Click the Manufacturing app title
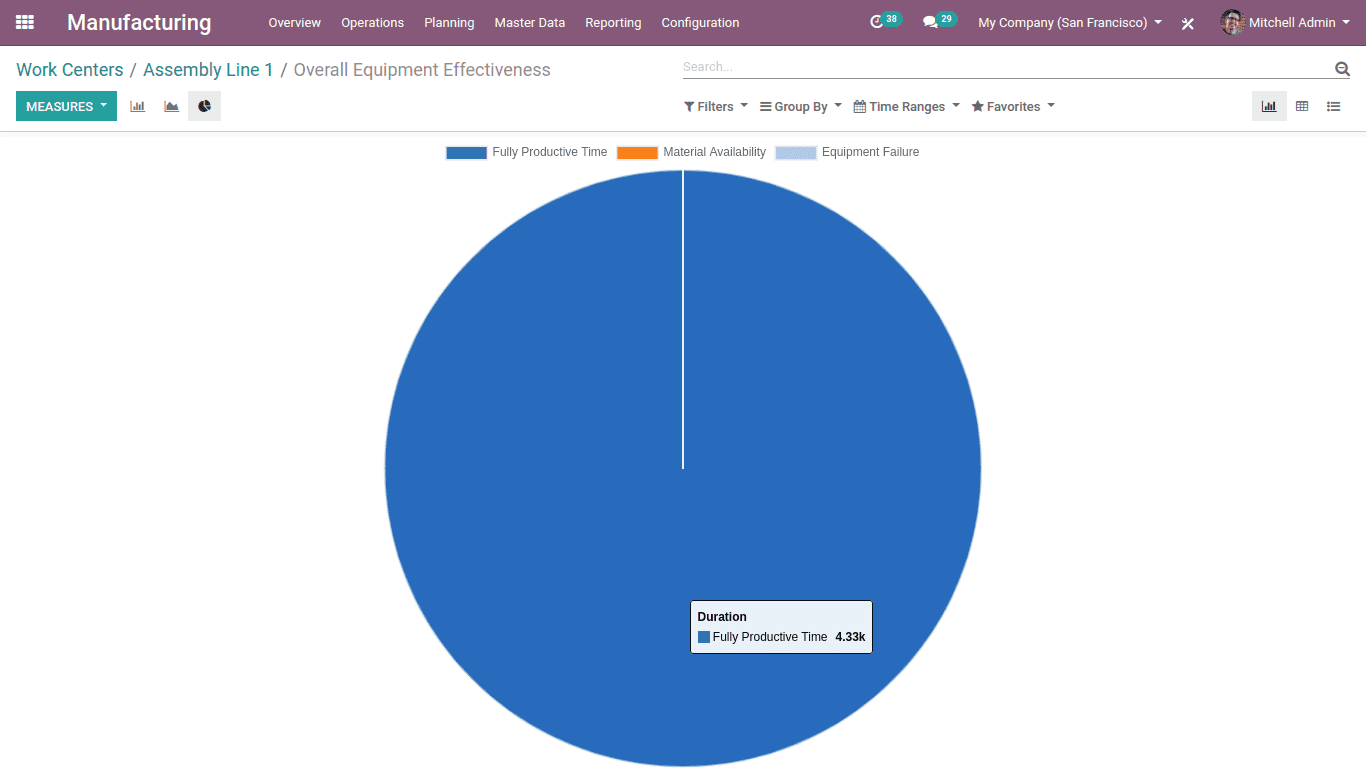 pos(139,22)
